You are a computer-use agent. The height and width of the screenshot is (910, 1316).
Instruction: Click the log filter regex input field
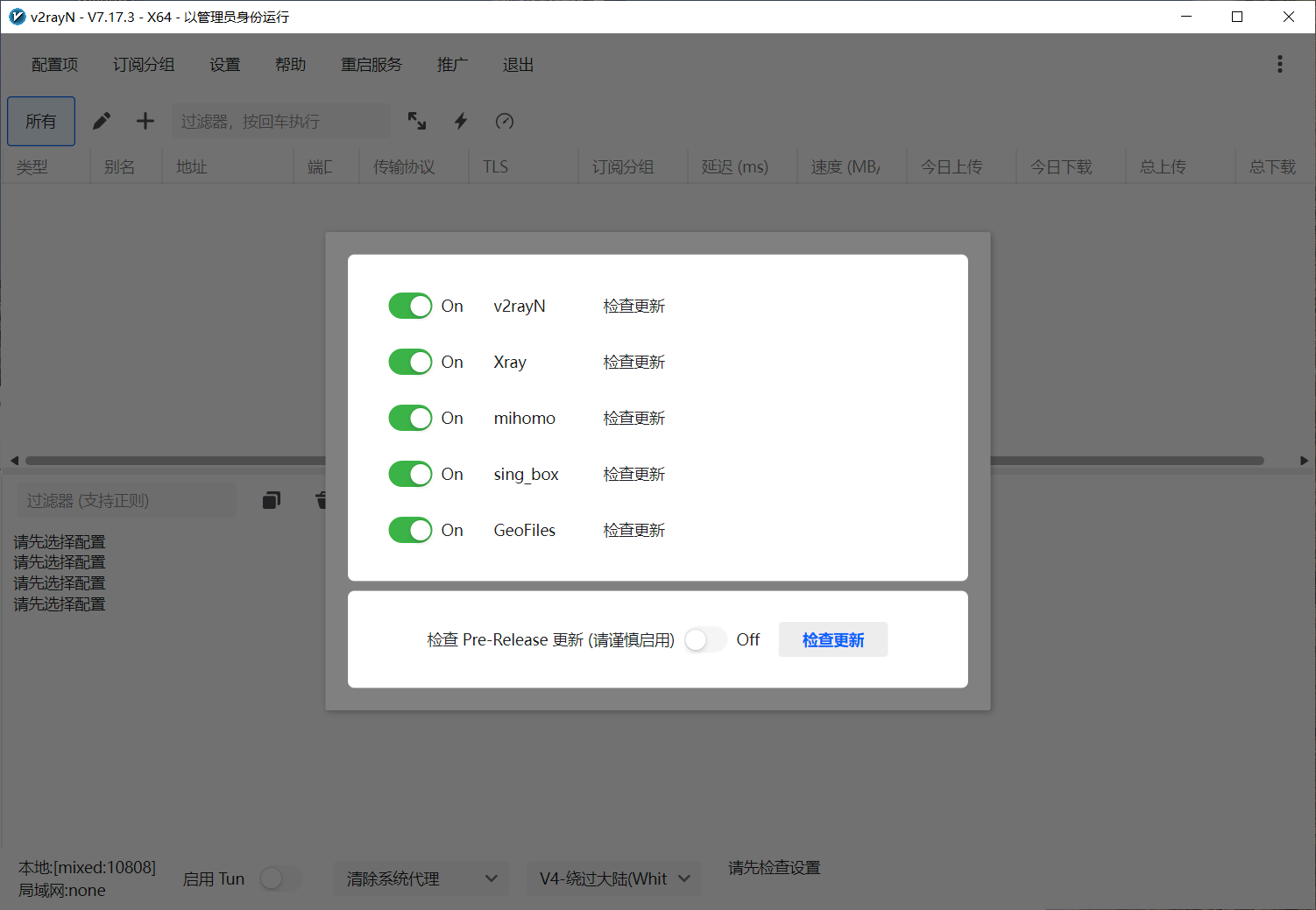(x=126, y=500)
